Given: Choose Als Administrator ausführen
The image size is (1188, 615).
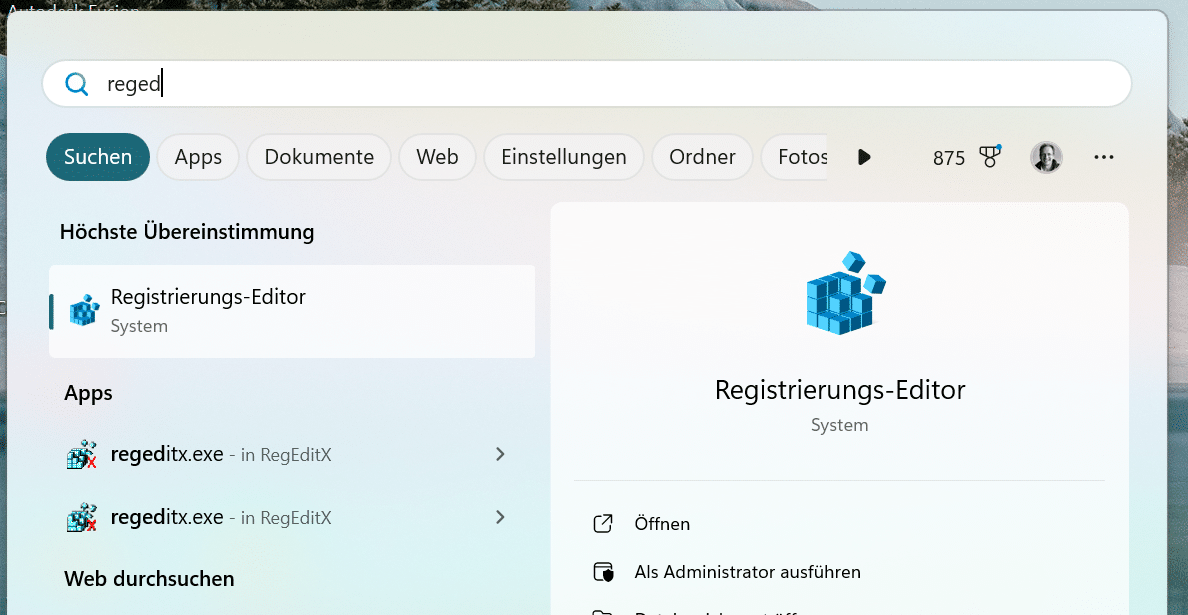Looking at the screenshot, I should pos(747,572).
